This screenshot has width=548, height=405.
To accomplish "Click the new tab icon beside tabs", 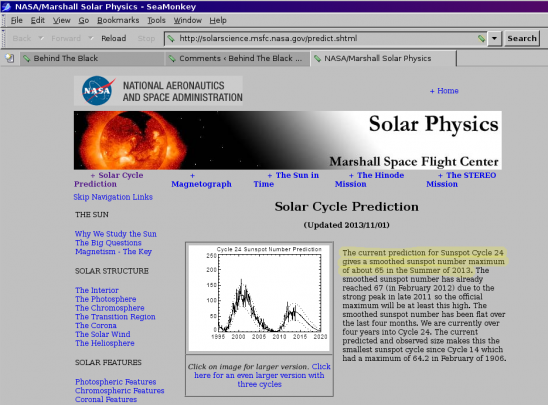I will click(10, 58).
